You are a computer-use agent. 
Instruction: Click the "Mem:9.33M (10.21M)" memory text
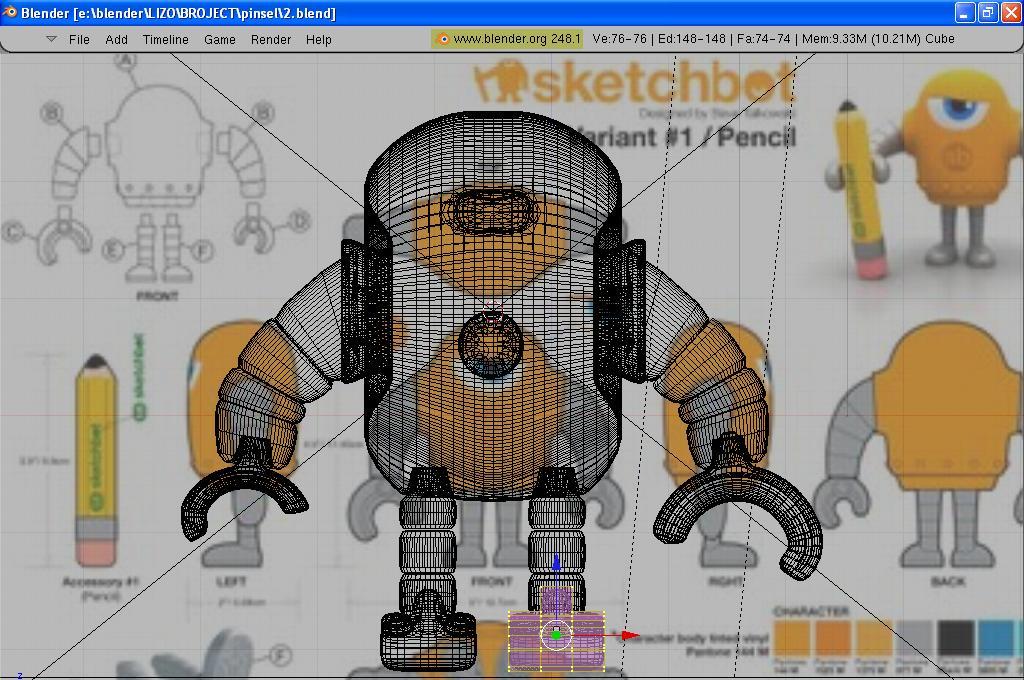[x=861, y=39]
